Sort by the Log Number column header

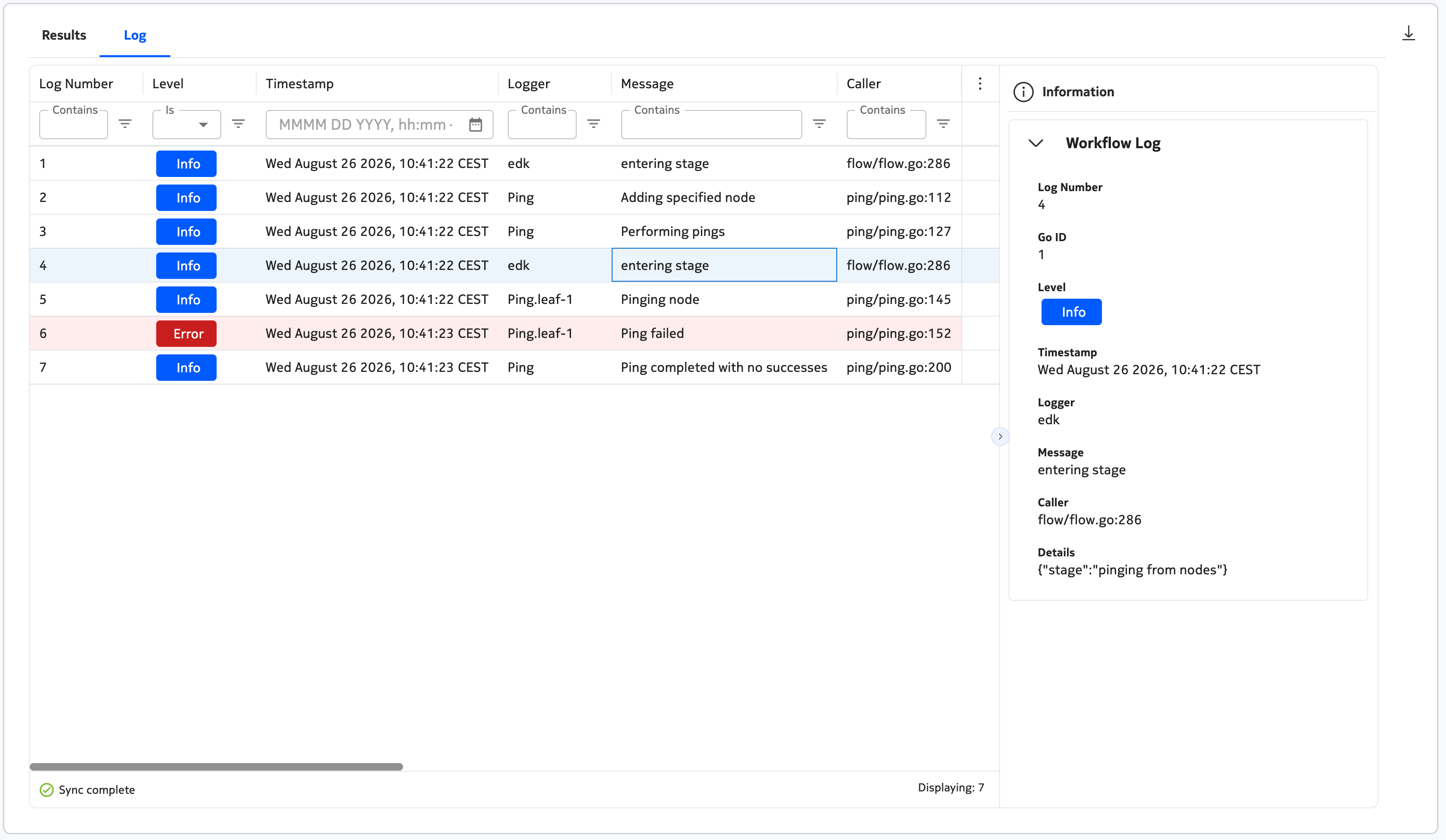[x=76, y=84]
